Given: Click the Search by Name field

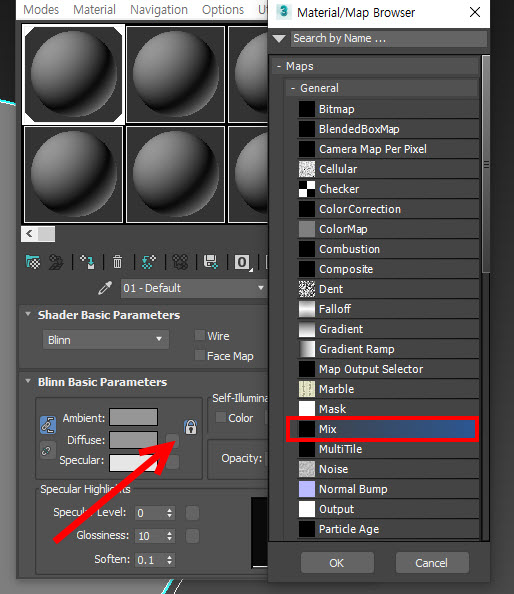Looking at the screenshot, I should 388,39.
